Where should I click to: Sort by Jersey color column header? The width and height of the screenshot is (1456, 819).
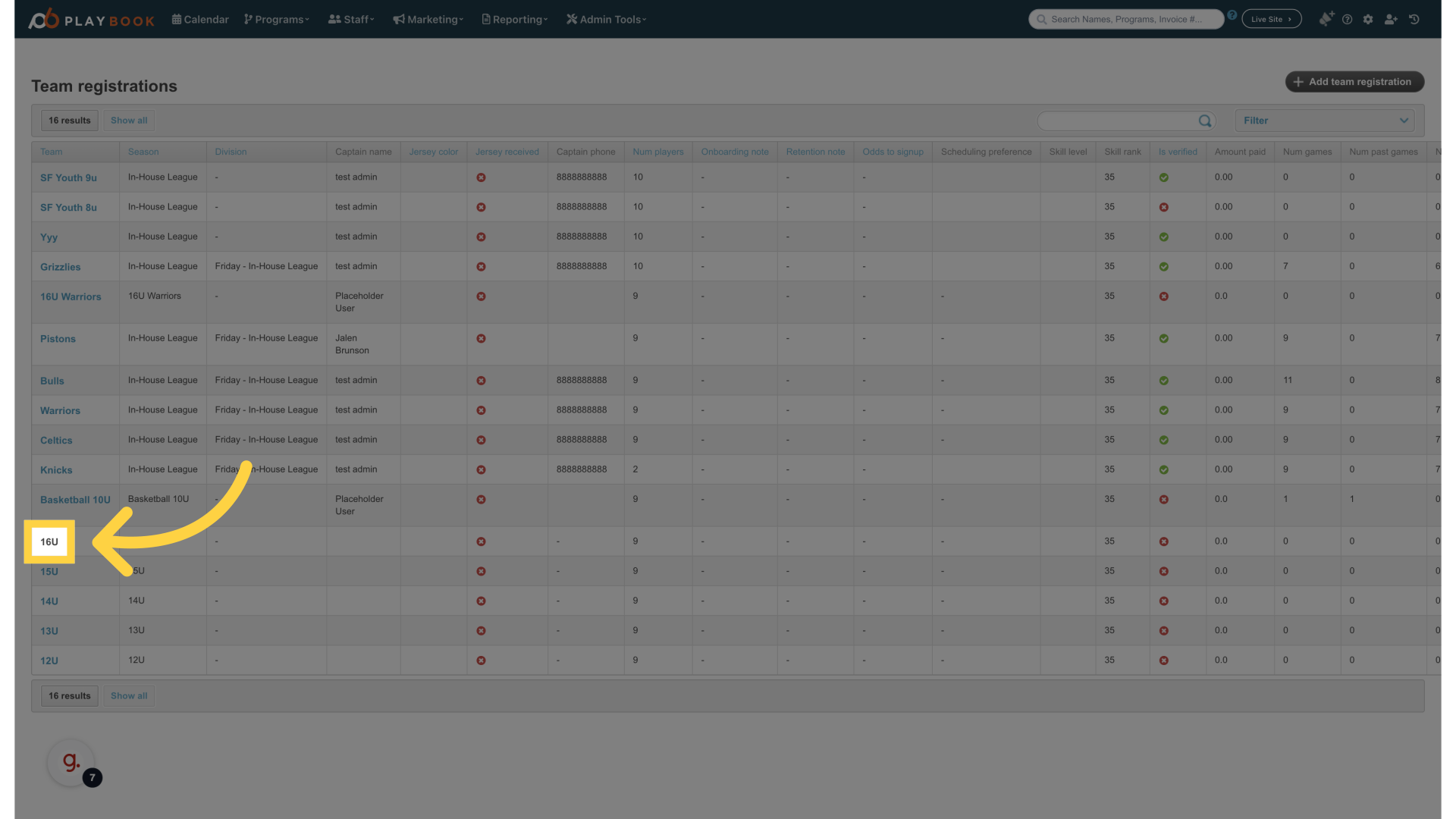tap(434, 152)
